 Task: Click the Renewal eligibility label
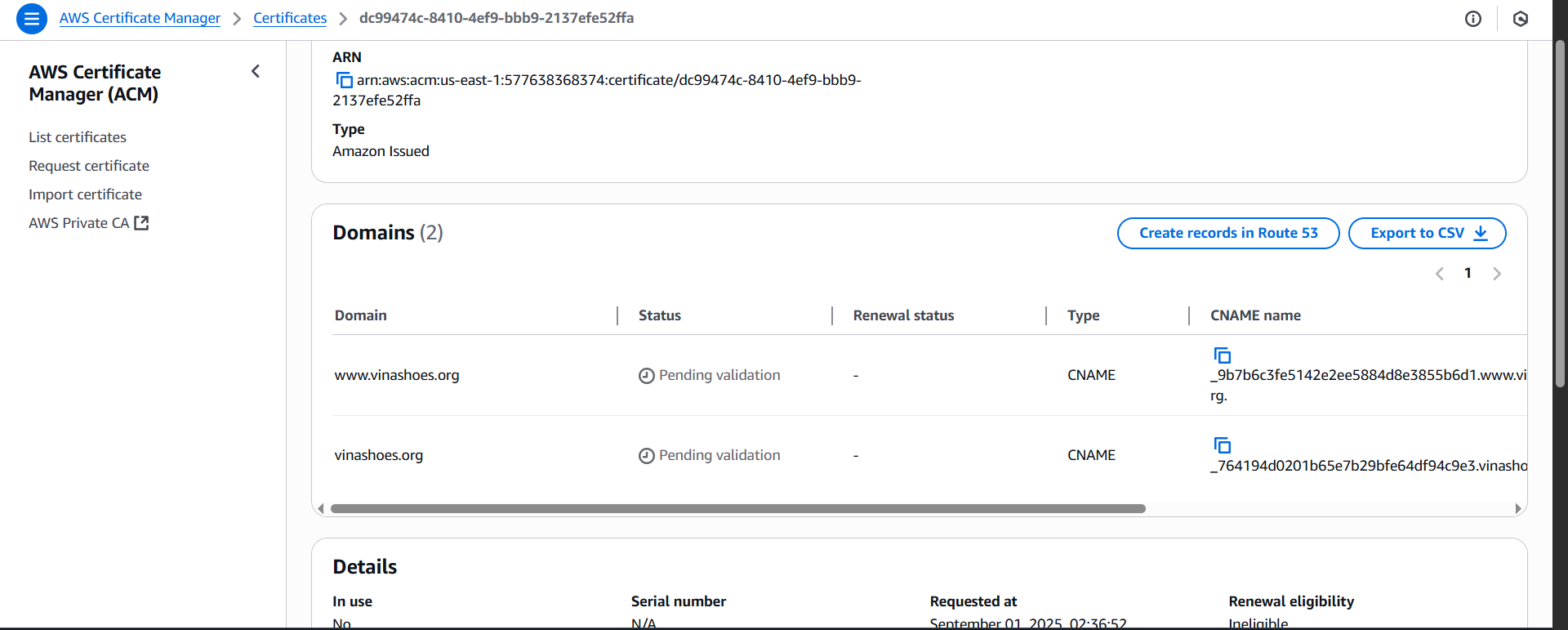tap(1291, 601)
